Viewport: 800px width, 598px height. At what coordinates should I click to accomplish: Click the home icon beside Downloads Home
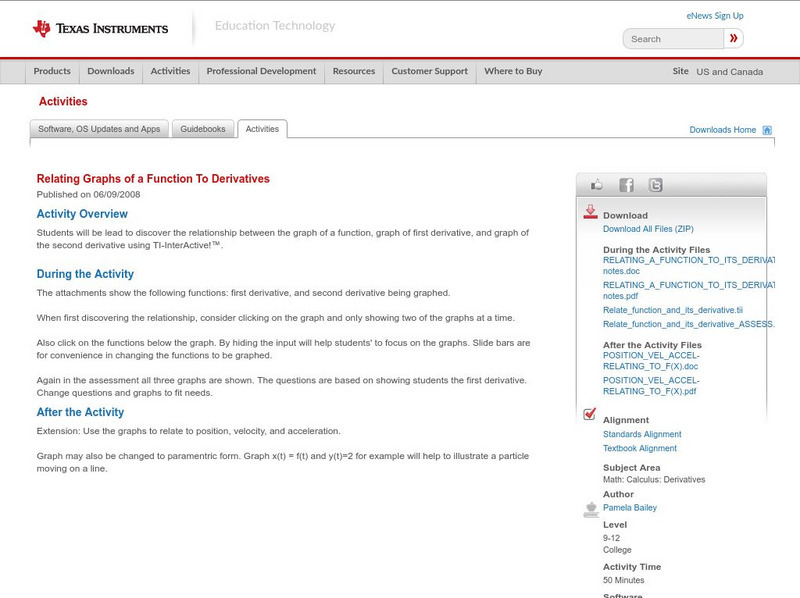point(767,130)
